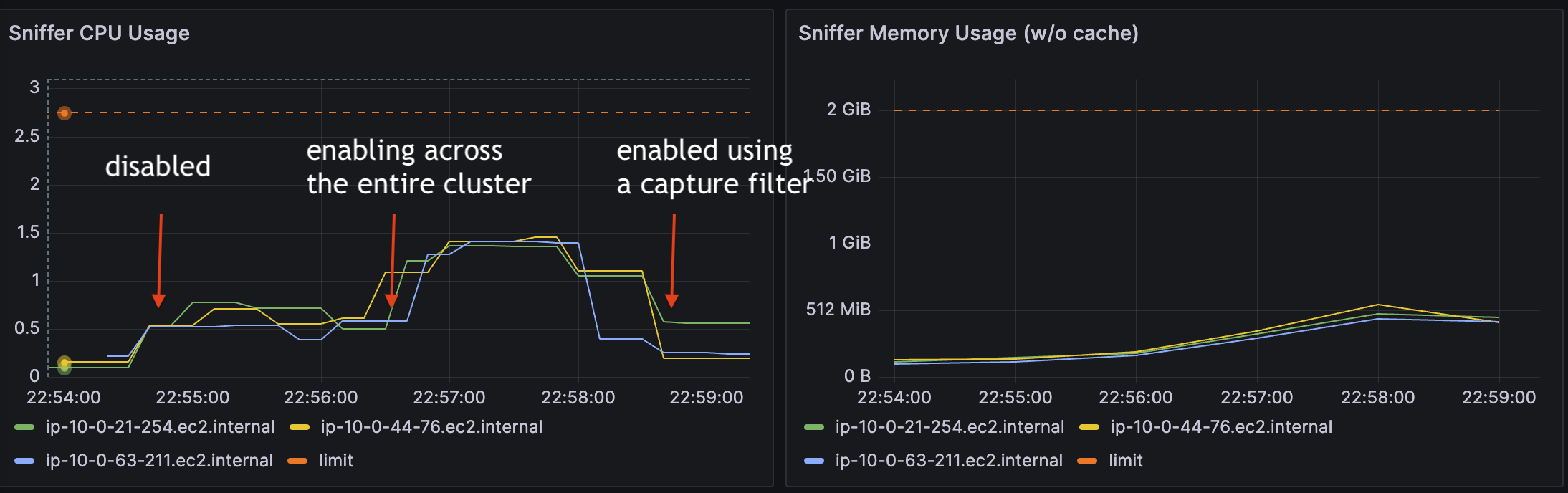Click the yellow ip-10-0-44-76 swatch in CPU legend
The image size is (1568, 493).
click(300, 428)
